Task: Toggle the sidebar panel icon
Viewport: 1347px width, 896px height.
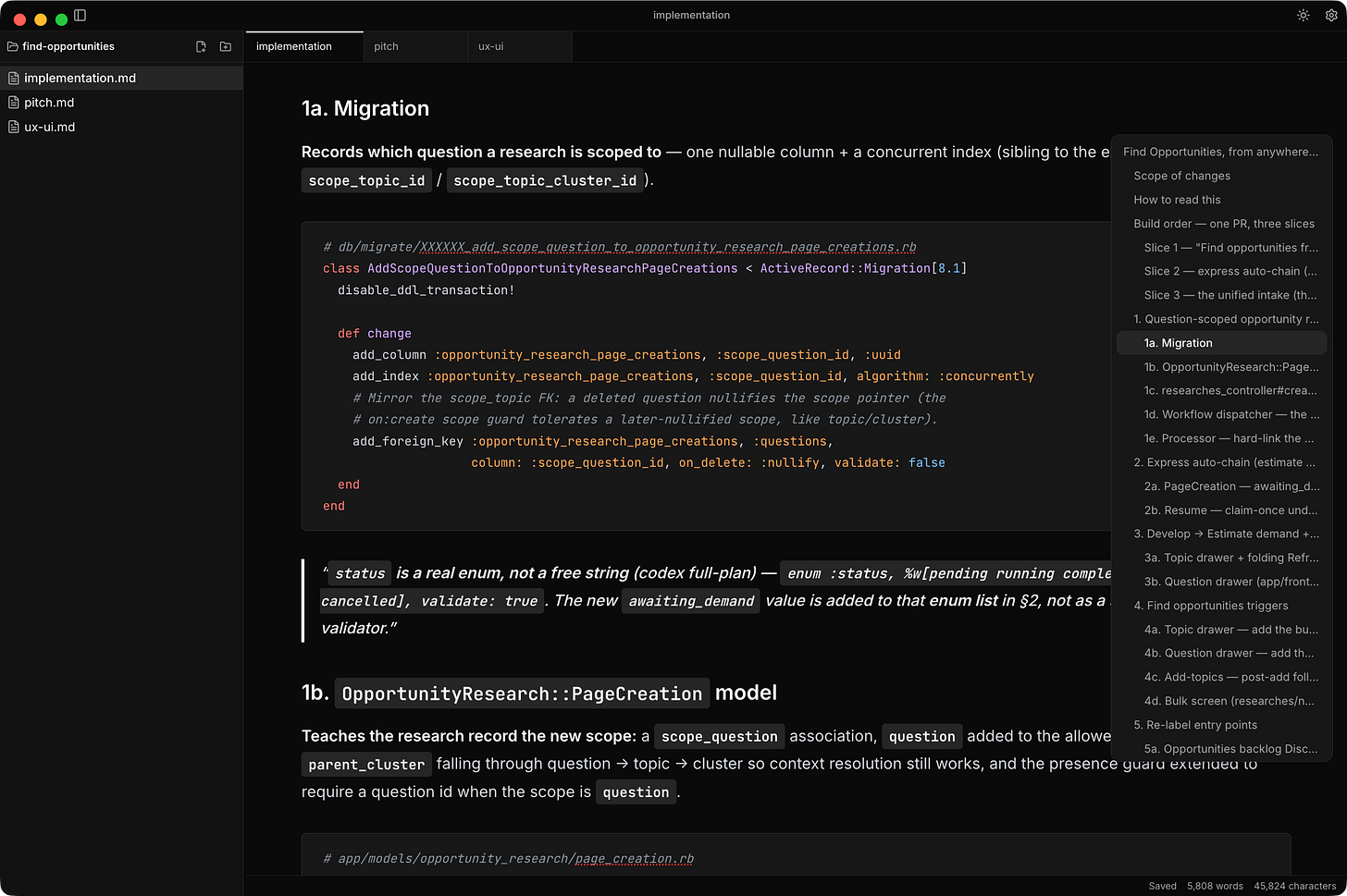Action: (80, 16)
